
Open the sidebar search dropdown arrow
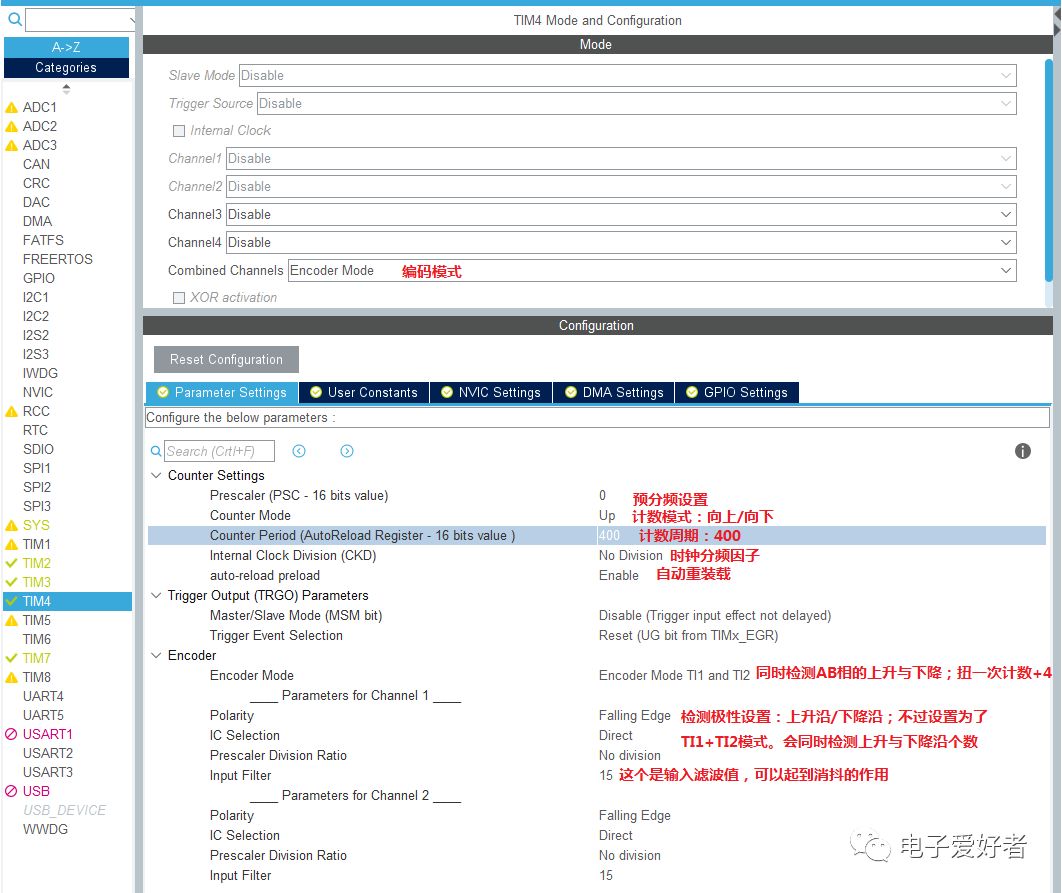point(131,20)
